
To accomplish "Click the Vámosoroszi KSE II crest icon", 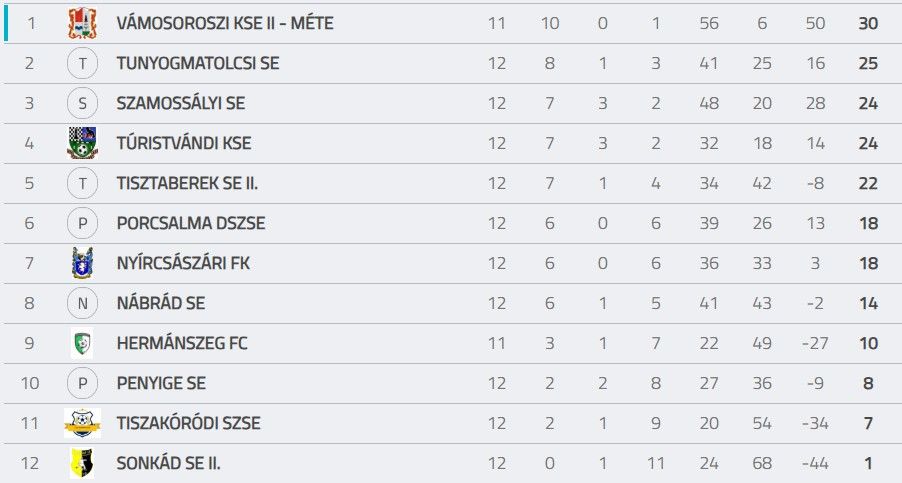I will (82, 23).
